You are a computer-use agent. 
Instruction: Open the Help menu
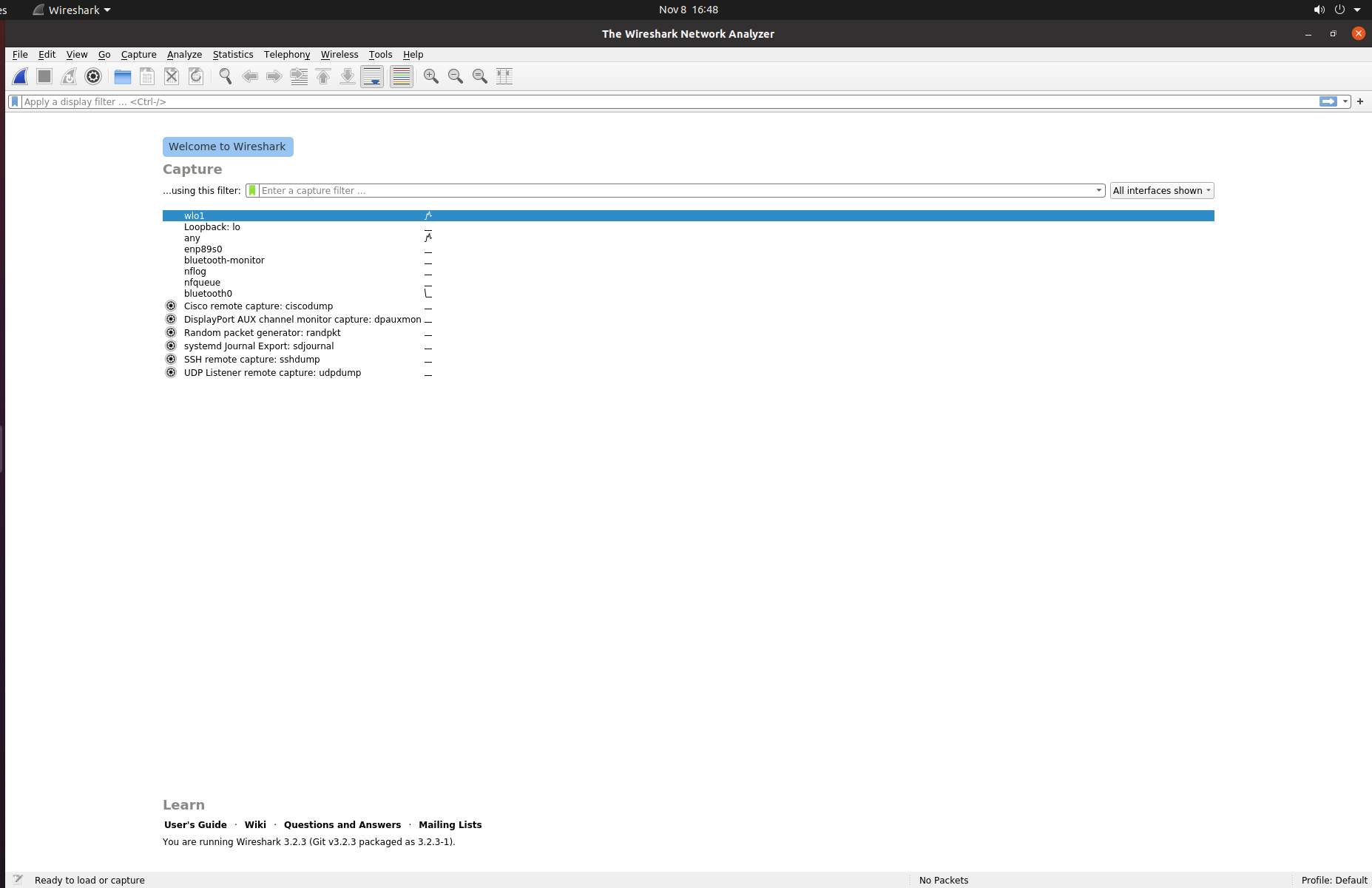click(x=413, y=54)
